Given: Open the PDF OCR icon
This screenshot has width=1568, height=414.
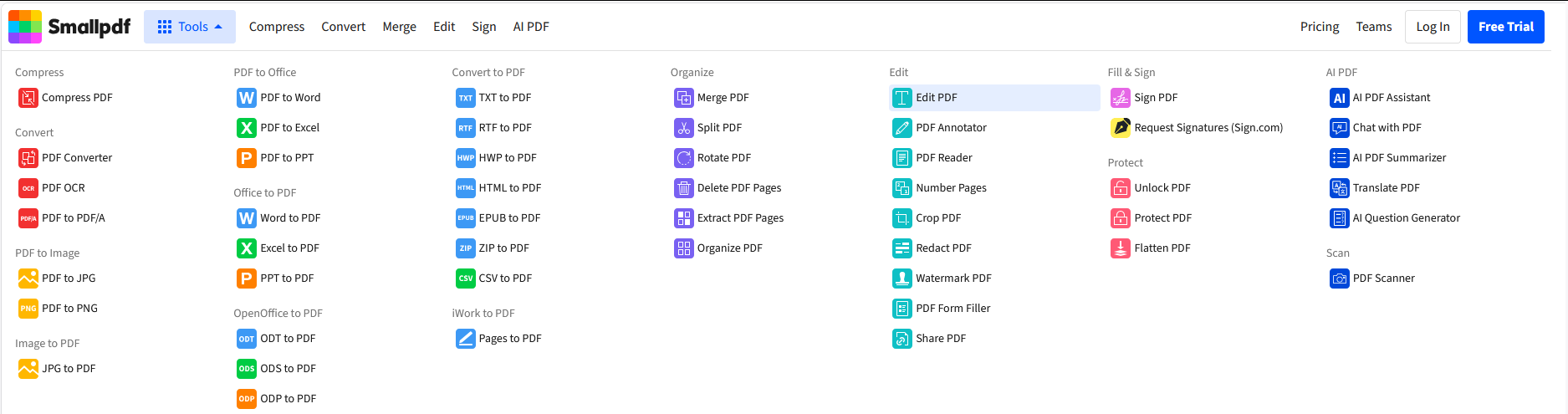Looking at the screenshot, I should pyautogui.click(x=28, y=188).
